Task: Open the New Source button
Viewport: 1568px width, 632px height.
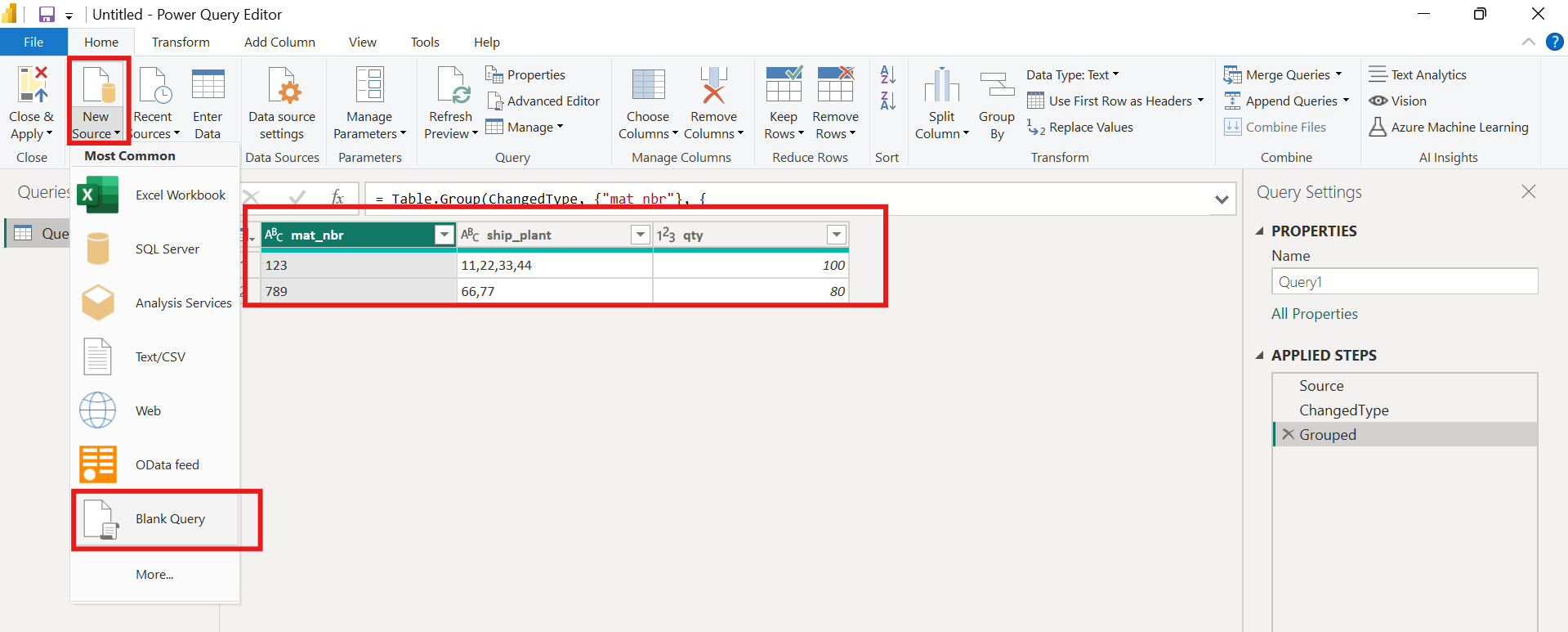Action: click(96, 103)
